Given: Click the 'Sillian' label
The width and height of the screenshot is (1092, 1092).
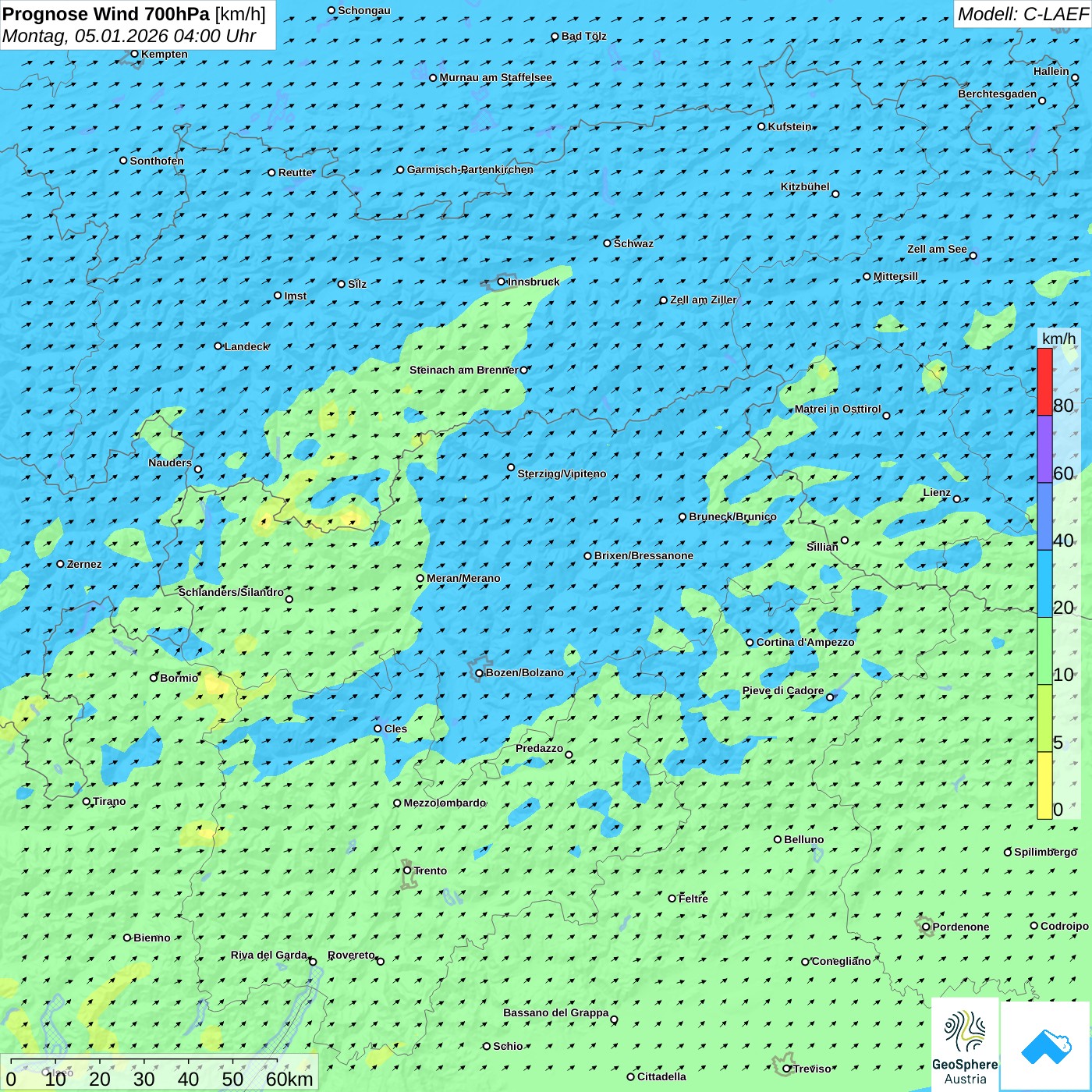Looking at the screenshot, I should (822, 547).
